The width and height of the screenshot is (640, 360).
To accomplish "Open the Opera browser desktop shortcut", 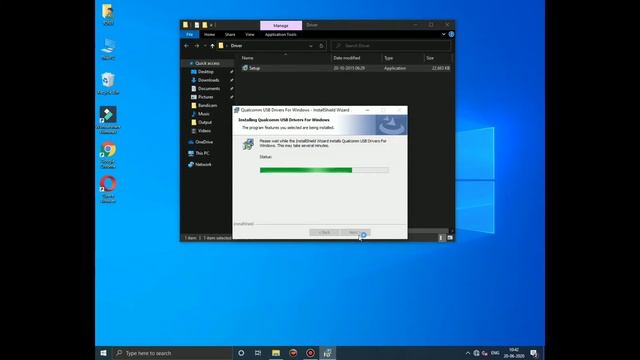I will click(108, 189).
